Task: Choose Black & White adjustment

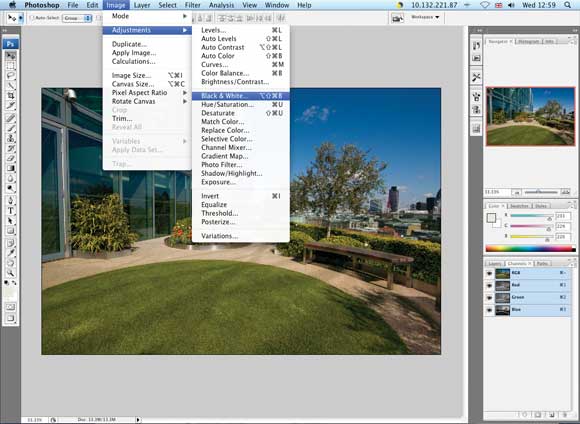Action: [x=240, y=96]
